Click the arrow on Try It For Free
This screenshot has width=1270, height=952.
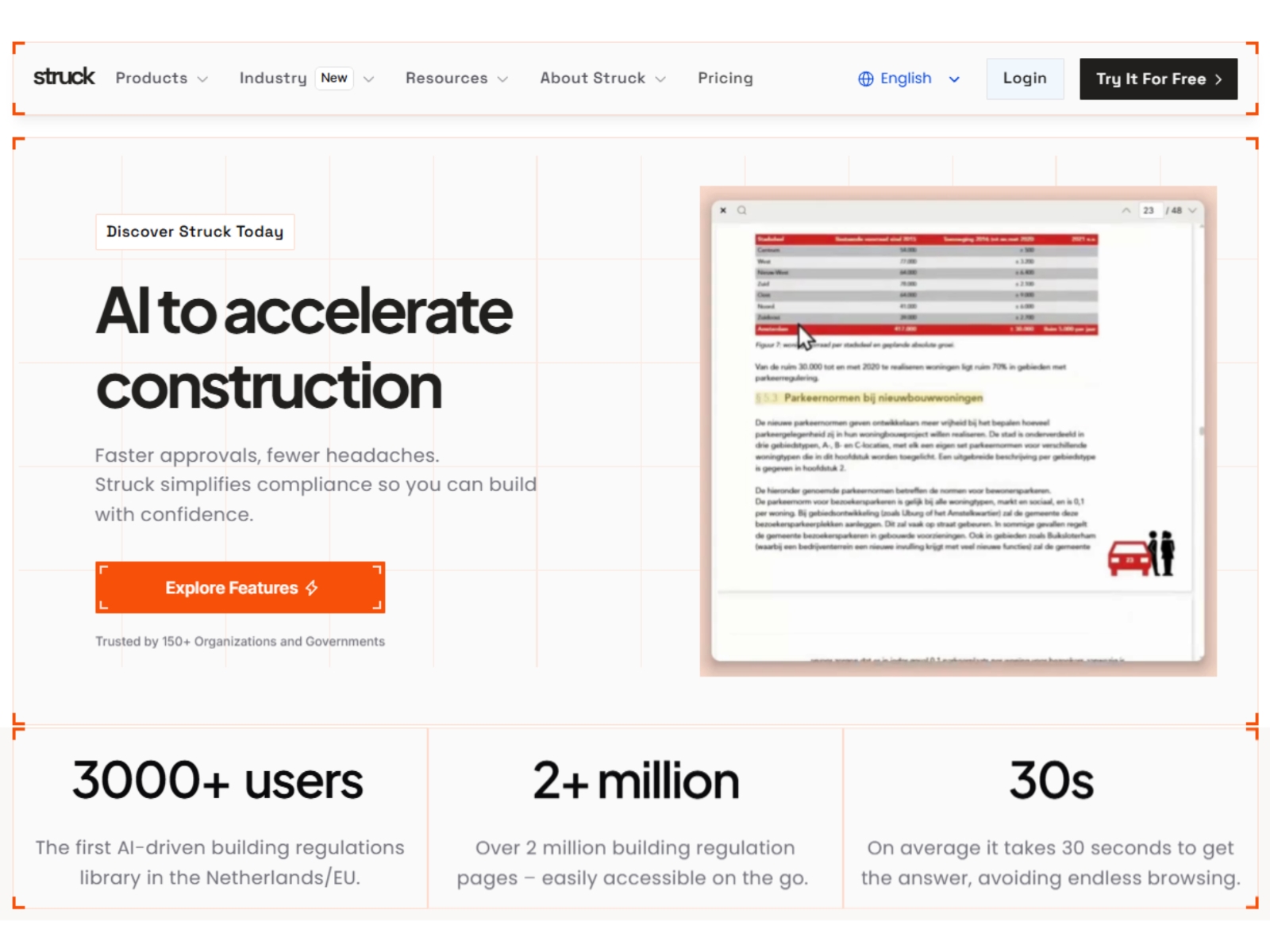click(x=1218, y=79)
